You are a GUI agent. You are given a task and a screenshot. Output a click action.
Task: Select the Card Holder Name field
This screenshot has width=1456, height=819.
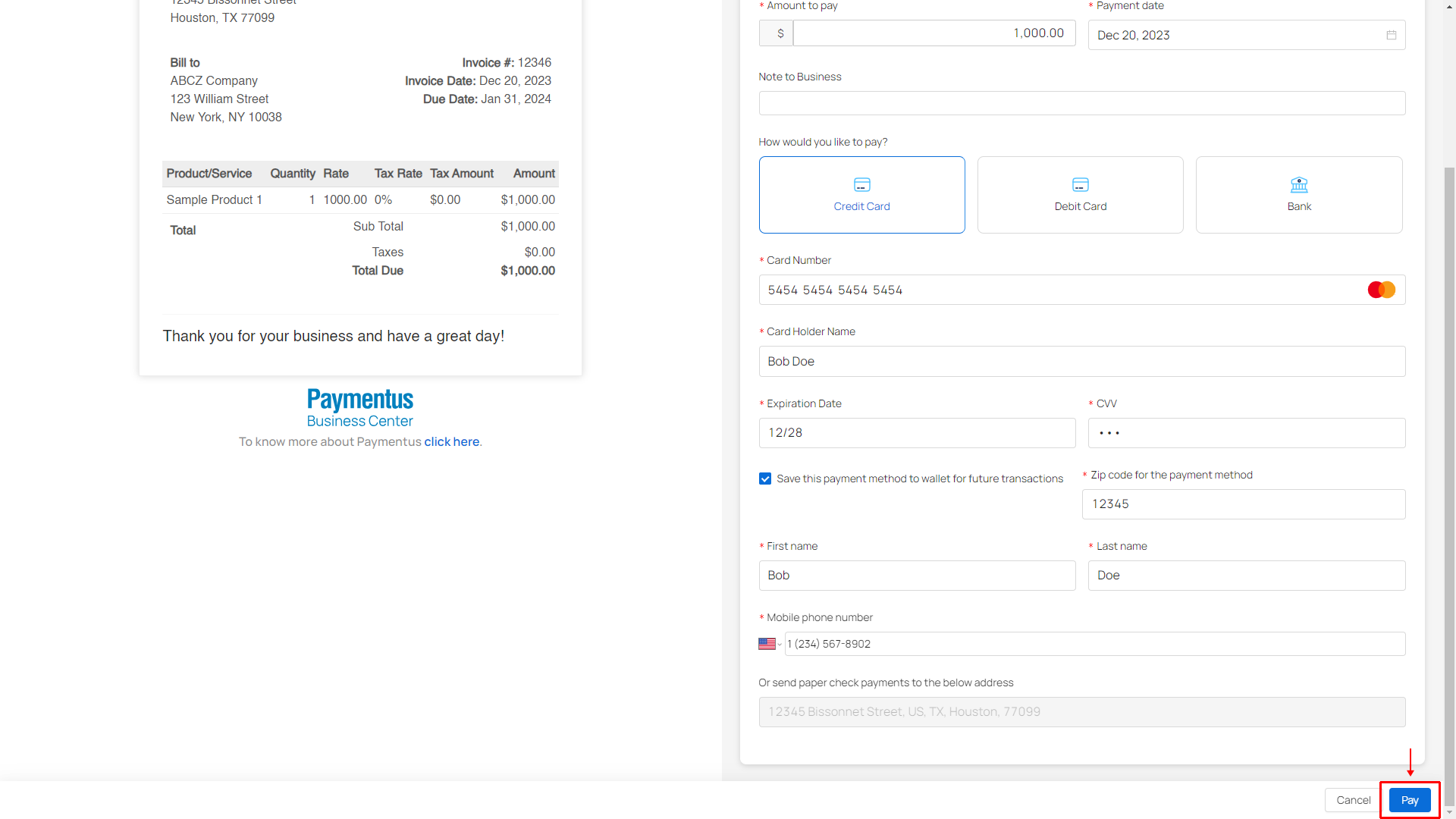coord(1081,361)
